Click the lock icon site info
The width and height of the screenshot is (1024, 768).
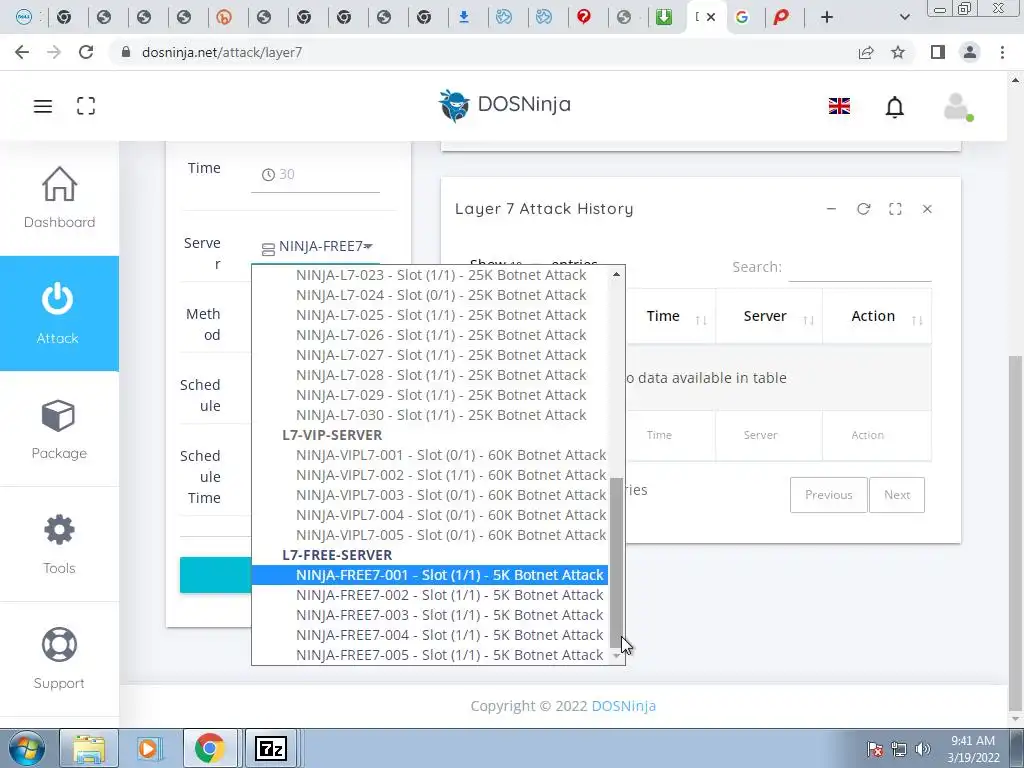[126, 52]
